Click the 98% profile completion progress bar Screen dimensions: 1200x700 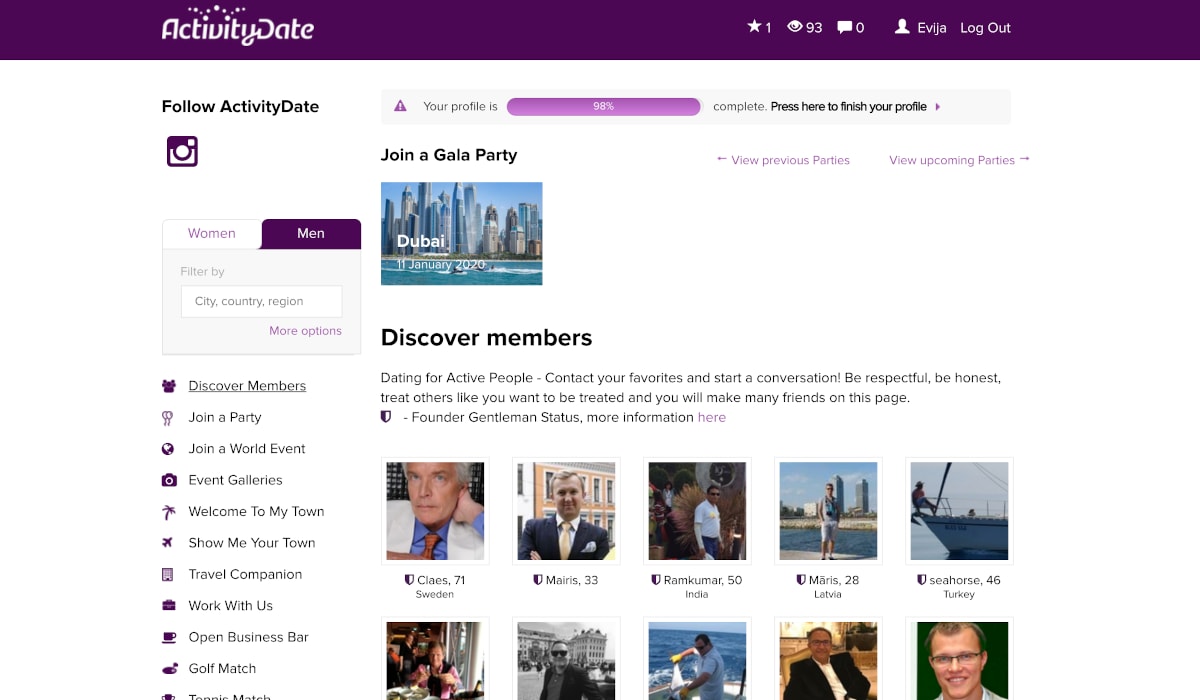(x=603, y=107)
